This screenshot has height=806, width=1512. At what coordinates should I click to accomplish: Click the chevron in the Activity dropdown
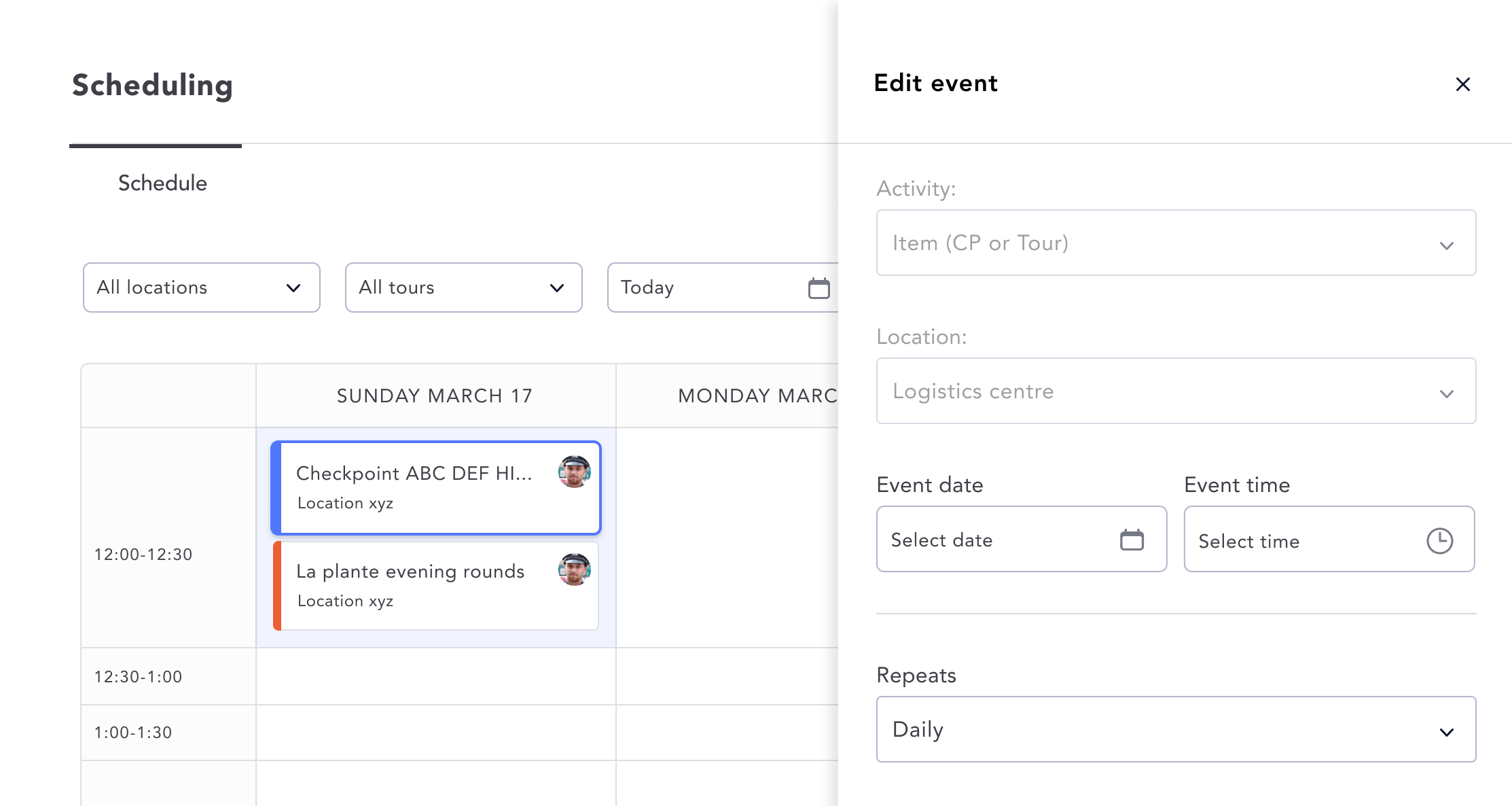coord(1446,245)
